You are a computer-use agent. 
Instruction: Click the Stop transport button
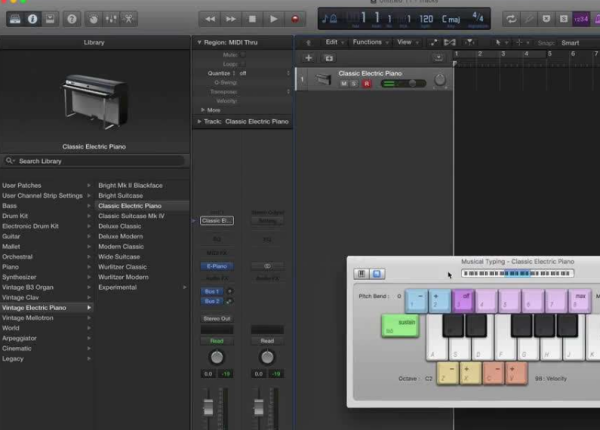click(252, 19)
